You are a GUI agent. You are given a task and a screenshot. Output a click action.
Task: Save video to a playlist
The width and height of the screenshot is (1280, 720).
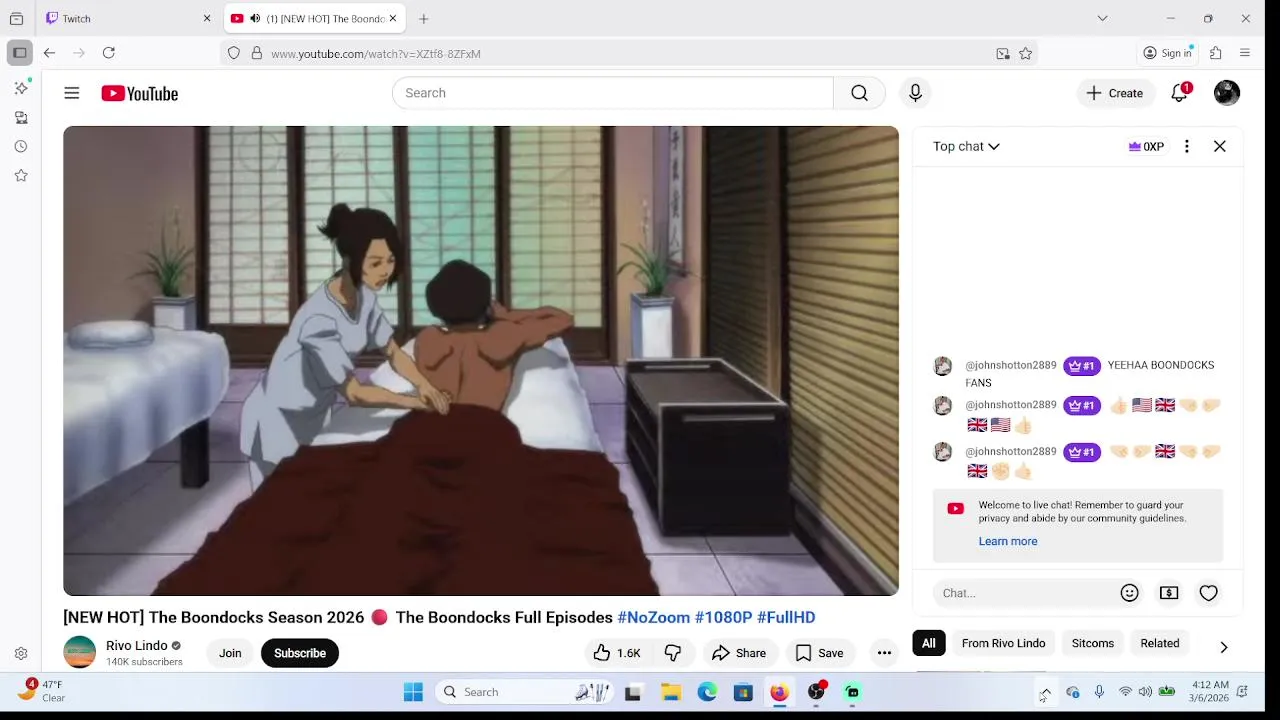(820, 653)
